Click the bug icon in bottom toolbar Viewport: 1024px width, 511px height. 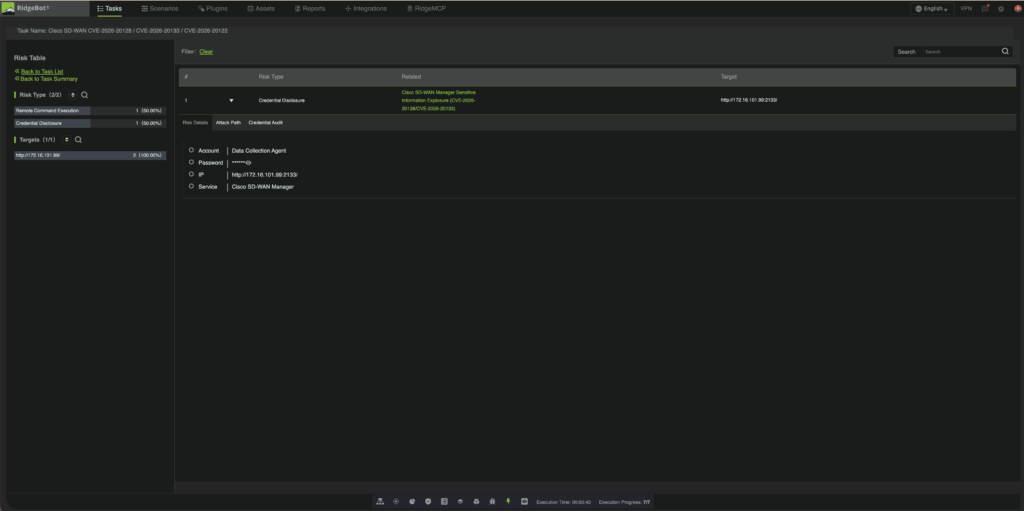(492, 501)
